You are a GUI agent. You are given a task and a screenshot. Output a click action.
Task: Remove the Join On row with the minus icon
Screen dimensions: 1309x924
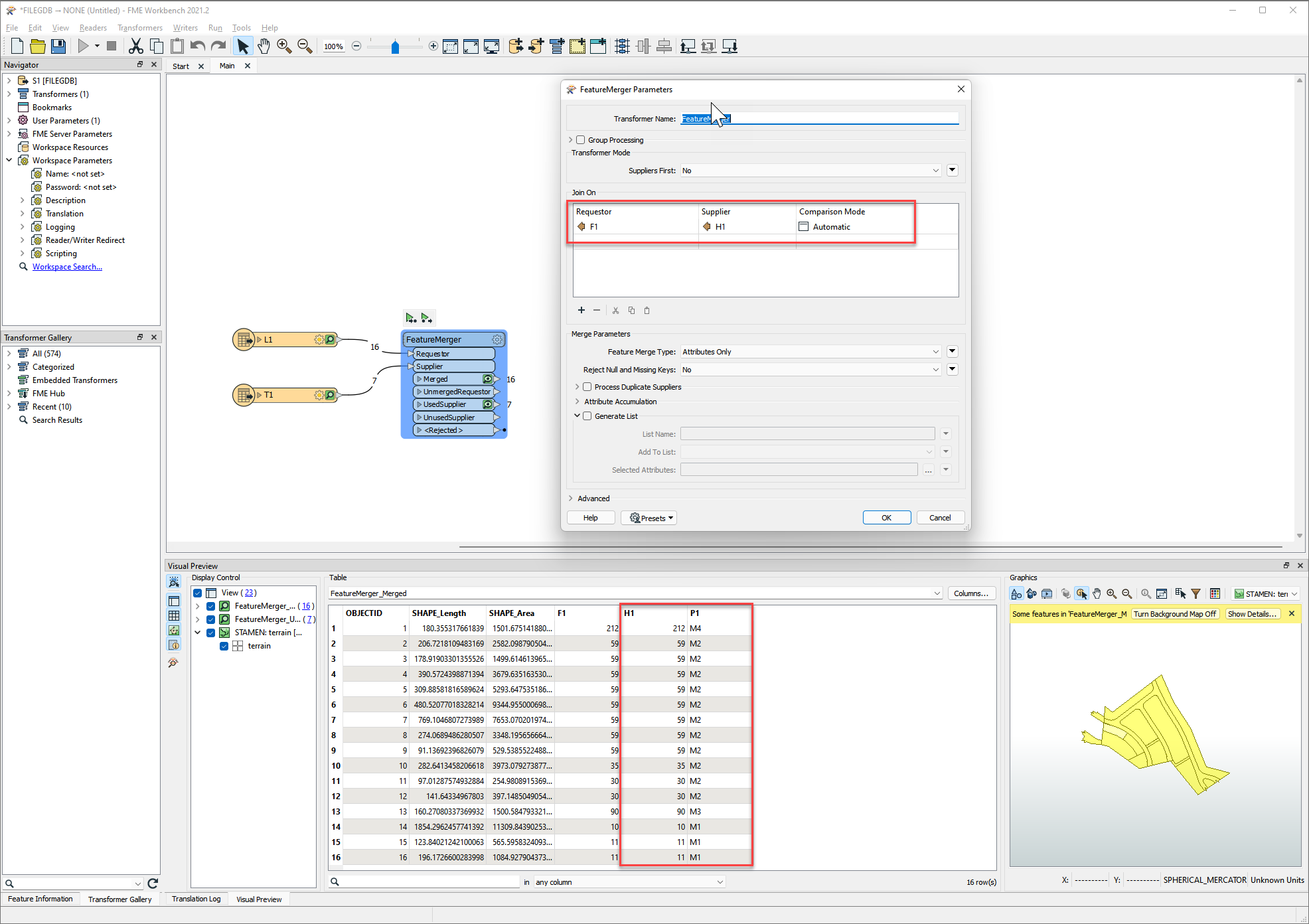[x=597, y=310]
